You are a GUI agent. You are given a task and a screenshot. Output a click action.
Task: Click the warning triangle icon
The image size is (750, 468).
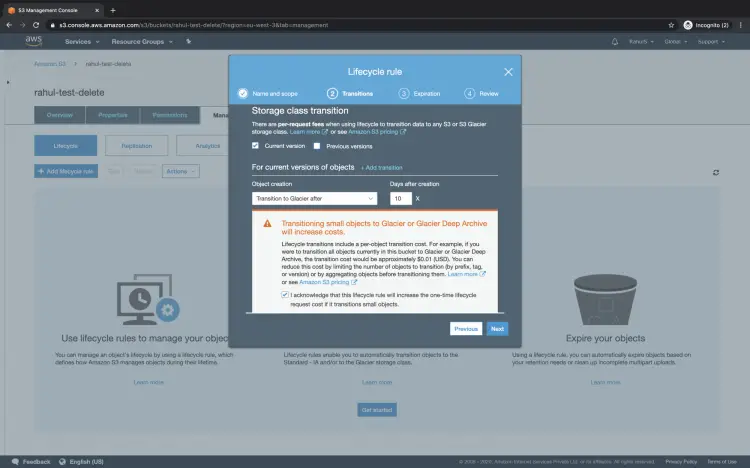(x=267, y=223)
